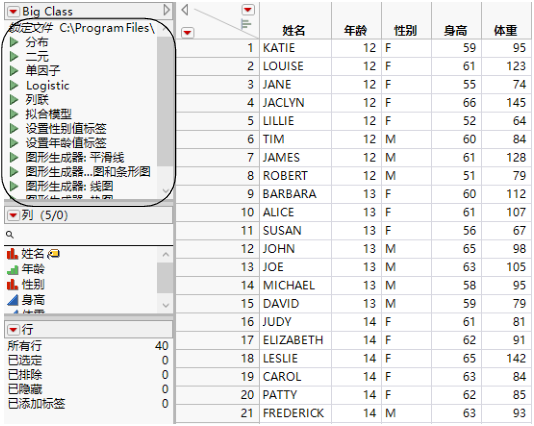534x426 pixels.
Task: Click the SUSAN name cell
Action: click(295, 231)
